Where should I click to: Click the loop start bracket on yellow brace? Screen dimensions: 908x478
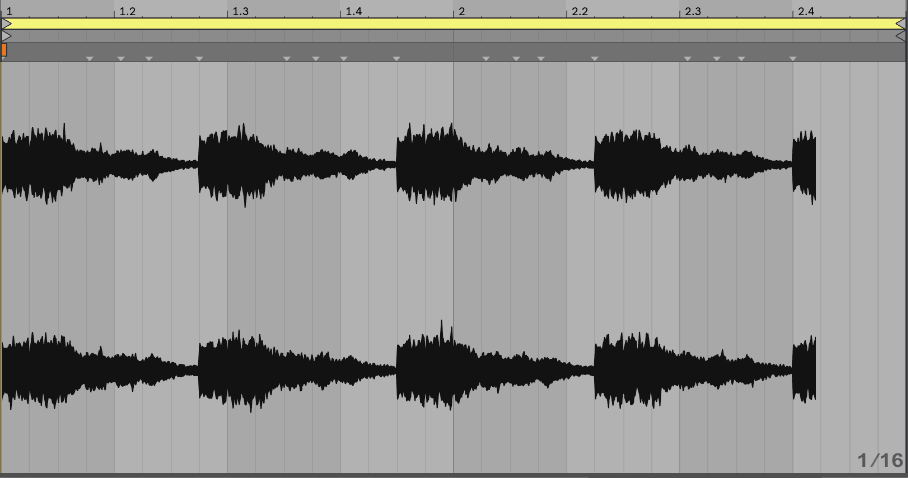point(6,24)
